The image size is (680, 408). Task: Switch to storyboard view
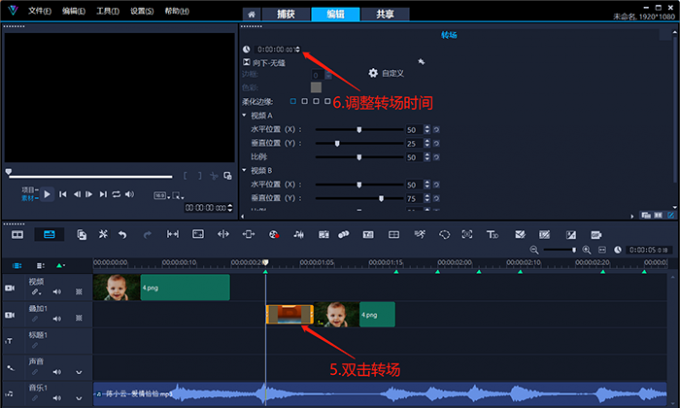point(17,234)
